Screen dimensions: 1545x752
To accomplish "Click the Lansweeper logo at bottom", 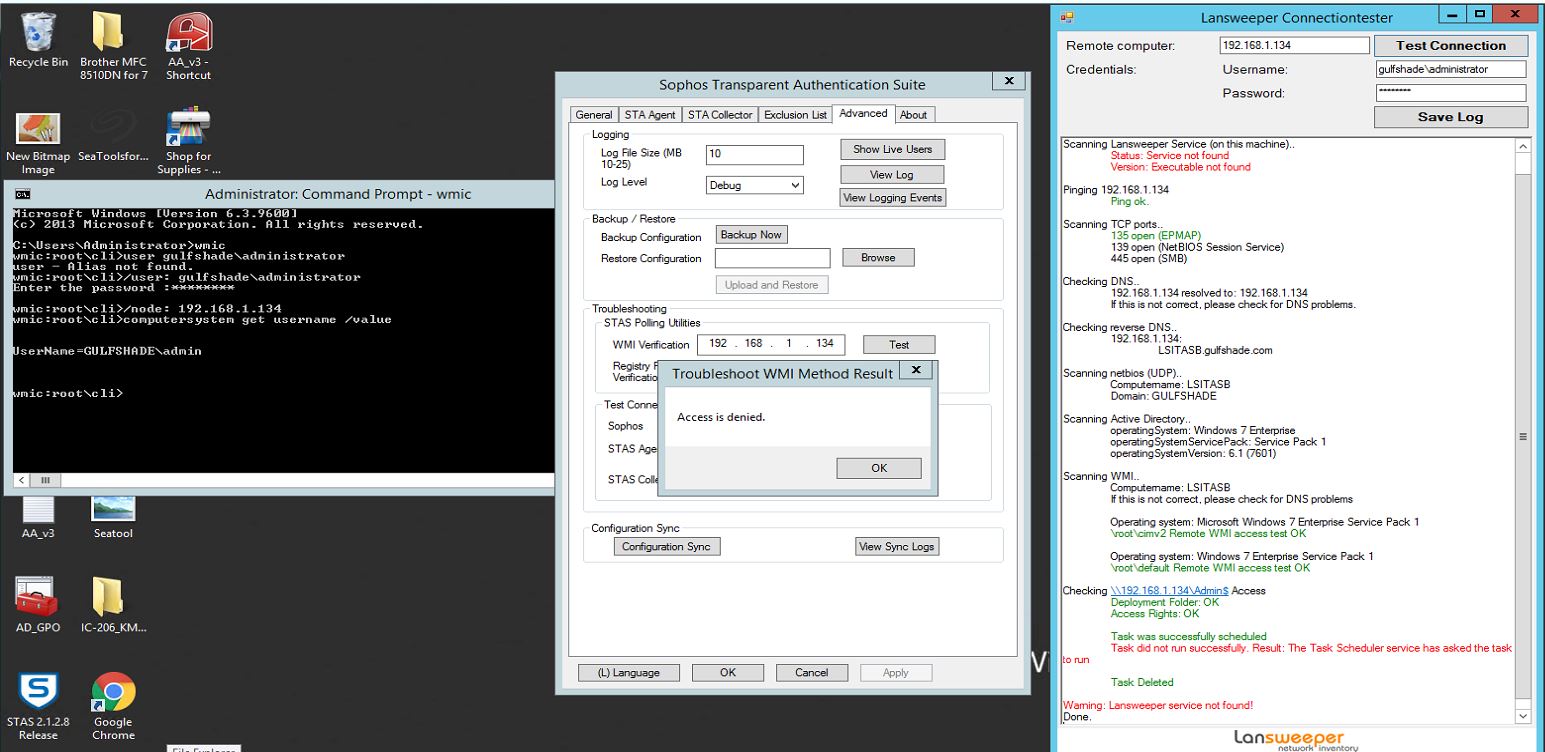I will (1297, 738).
